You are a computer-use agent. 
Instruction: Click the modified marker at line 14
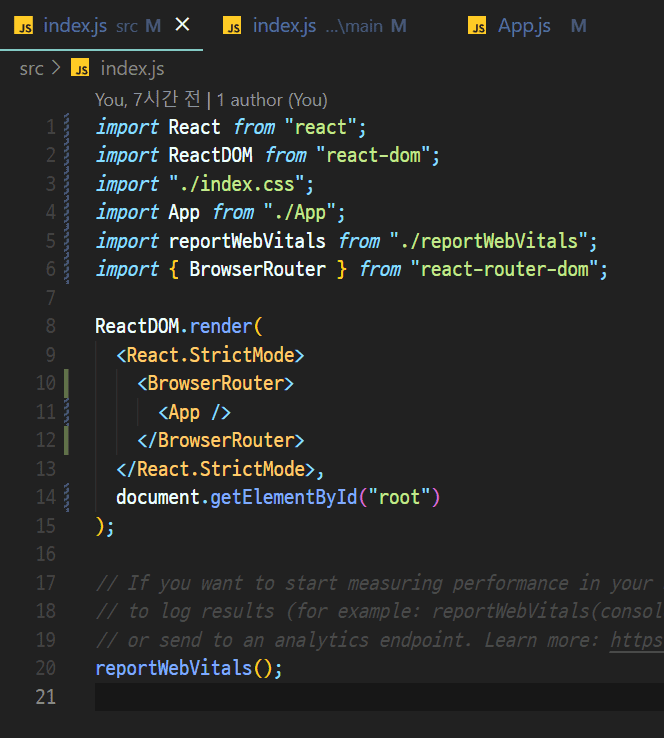[x=66, y=497]
